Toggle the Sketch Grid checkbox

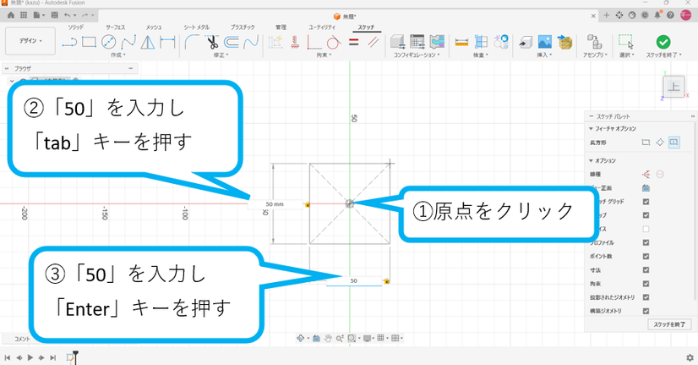[x=646, y=202]
